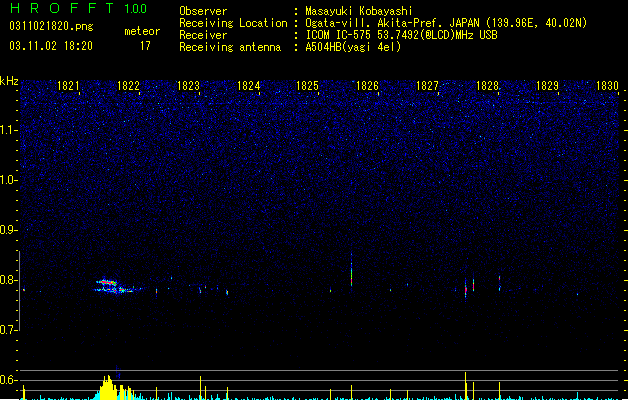Click the meteor count value 17
This screenshot has width=629, height=400.
click(145, 46)
